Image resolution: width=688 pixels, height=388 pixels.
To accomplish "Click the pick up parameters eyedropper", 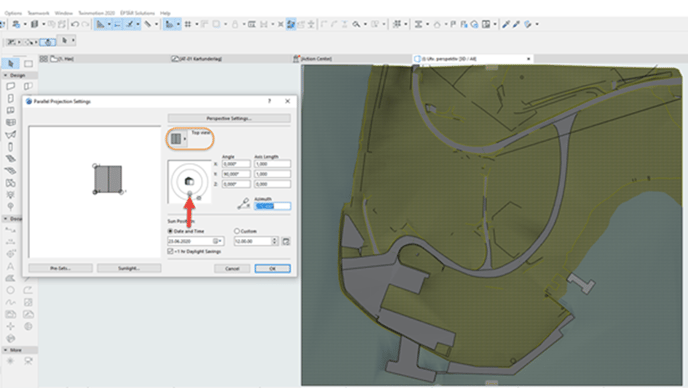I will point(505,24).
